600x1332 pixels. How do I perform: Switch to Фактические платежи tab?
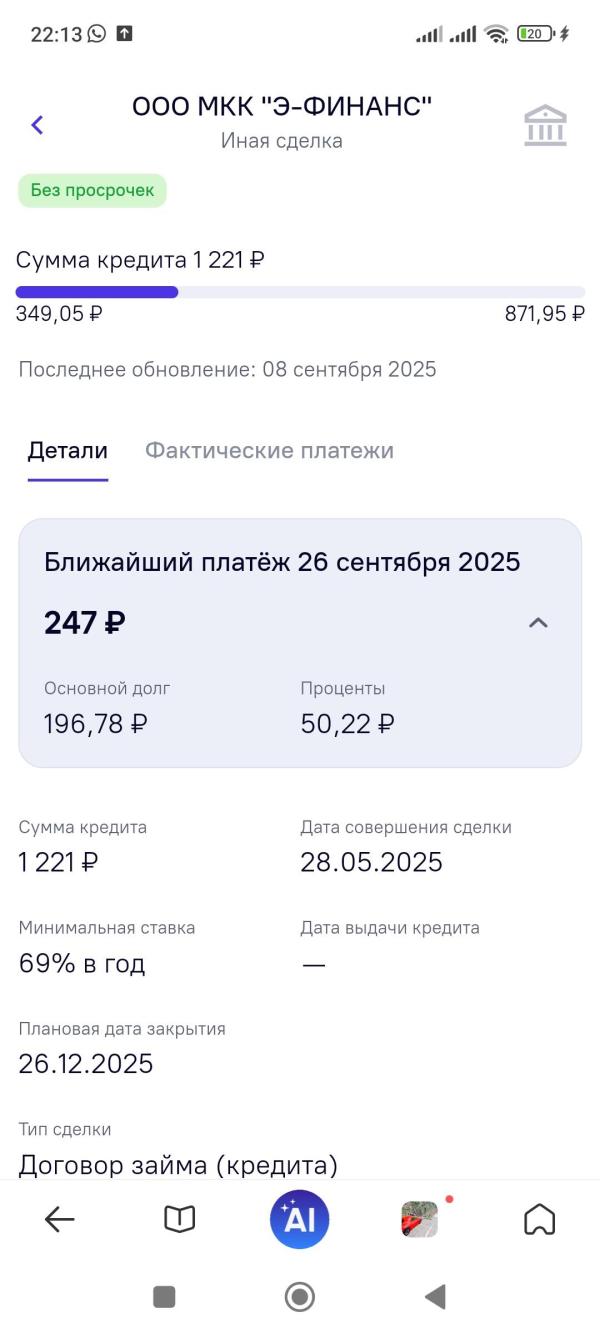(x=269, y=450)
